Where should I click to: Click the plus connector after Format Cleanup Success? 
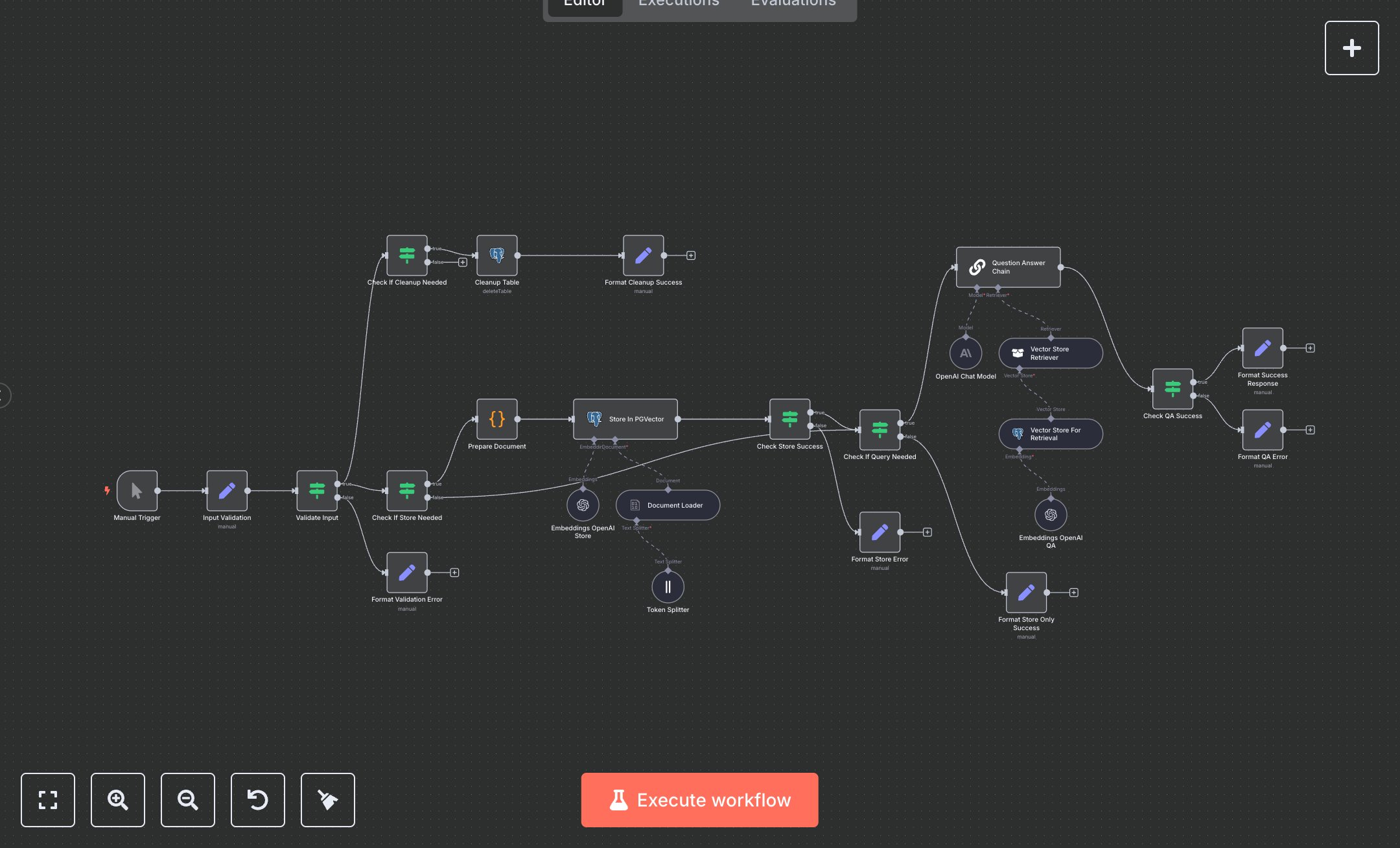(x=690, y=255)
